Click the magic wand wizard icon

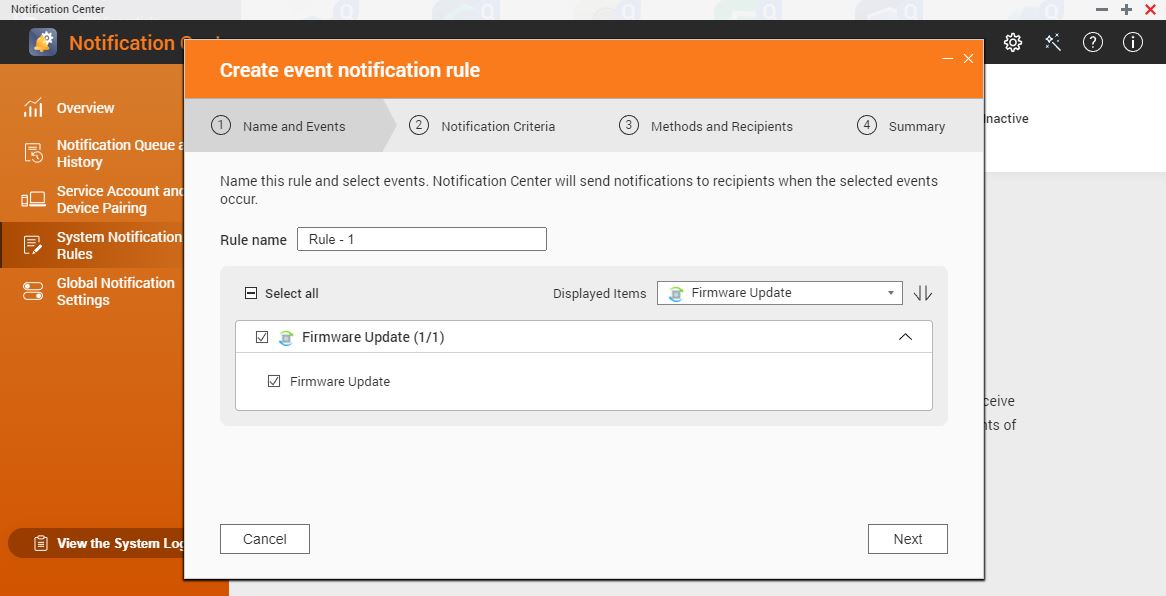pyautogui.click(x=1053, y=42)
